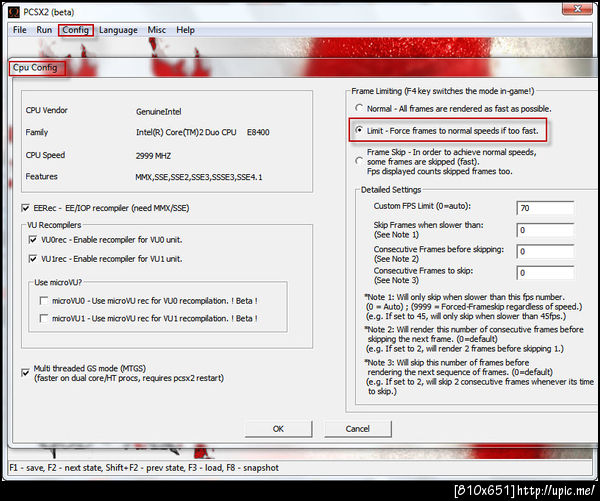Open the Misc menu
The width and height of the screenshot is (600, 501).
[x=157, y=30]
